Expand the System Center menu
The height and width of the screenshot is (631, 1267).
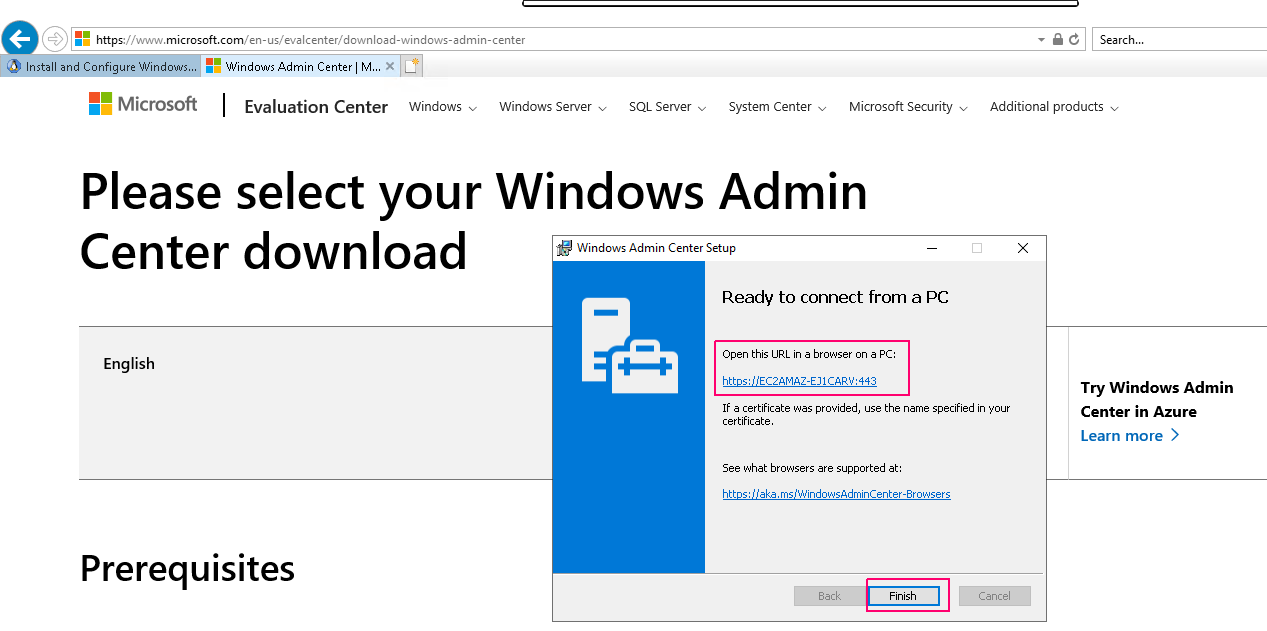778,107
